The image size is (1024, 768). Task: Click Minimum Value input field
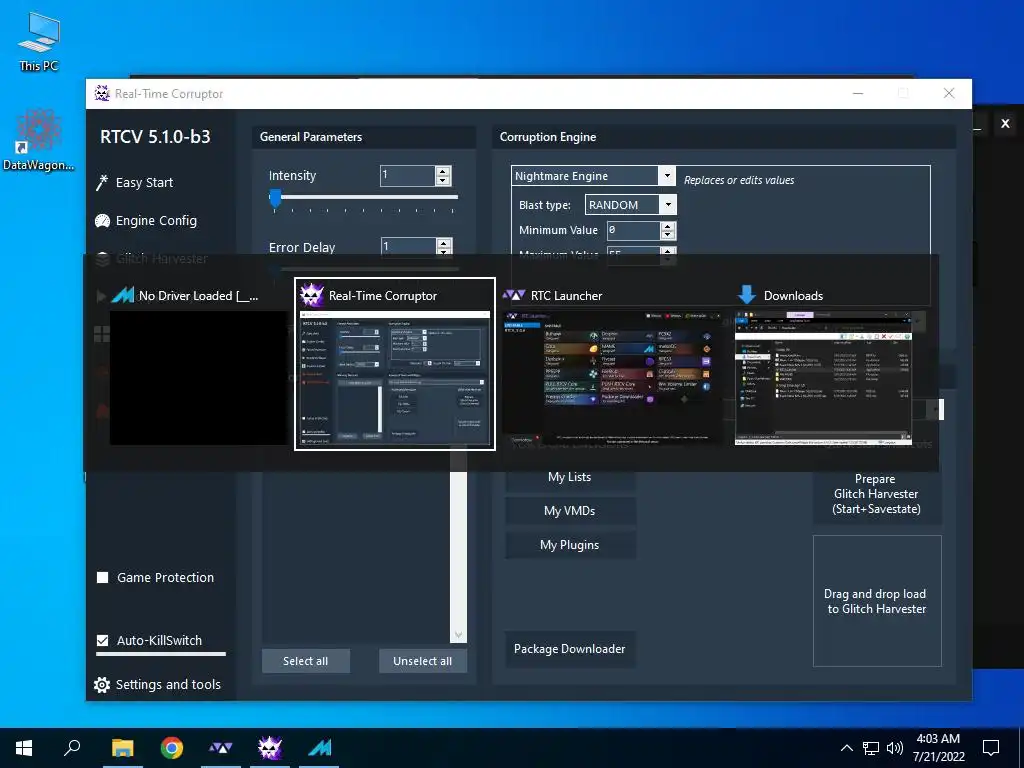point(633,230)
